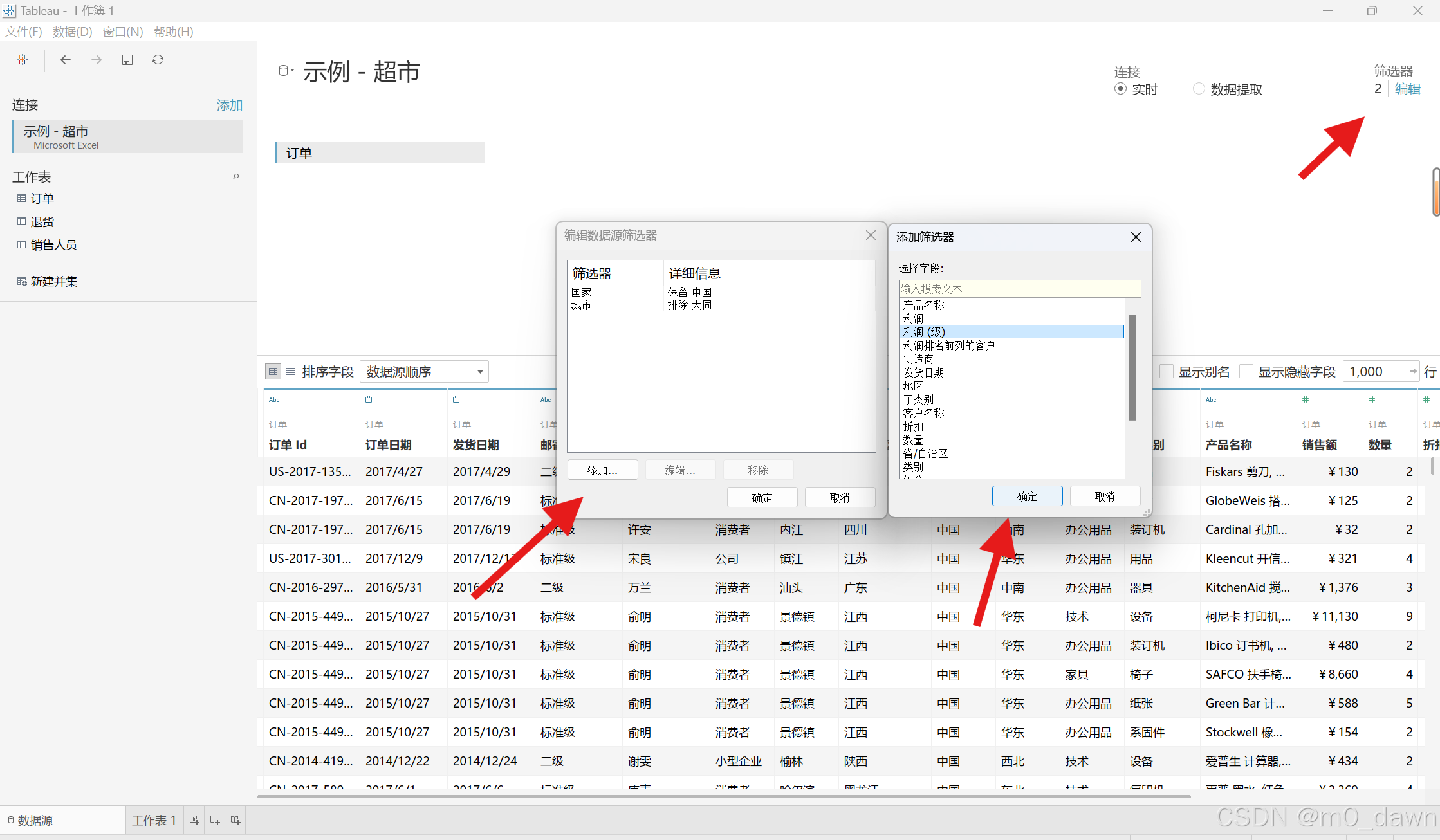
Task: Switch to grid preview view icon
Action: coord(273,372)
